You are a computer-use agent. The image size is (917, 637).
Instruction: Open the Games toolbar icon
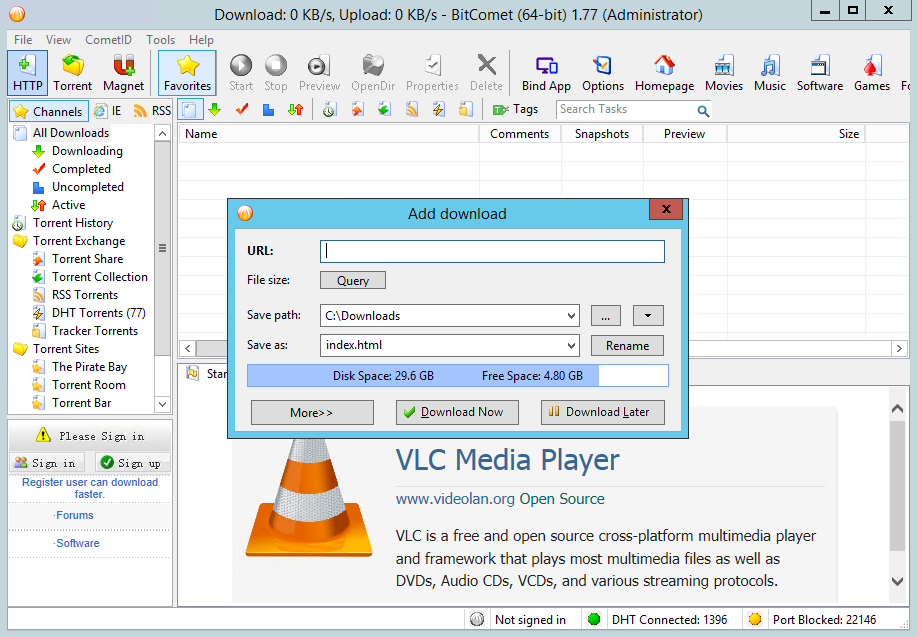point(872,73)
